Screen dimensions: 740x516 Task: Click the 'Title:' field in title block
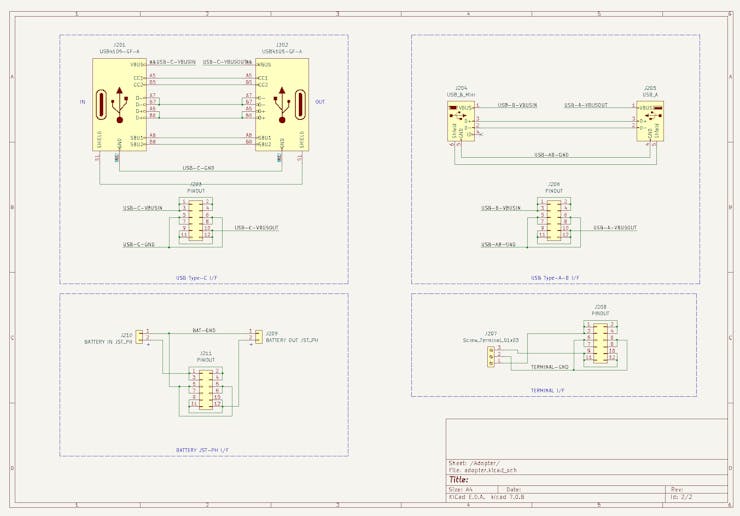(x=459, y=479)
